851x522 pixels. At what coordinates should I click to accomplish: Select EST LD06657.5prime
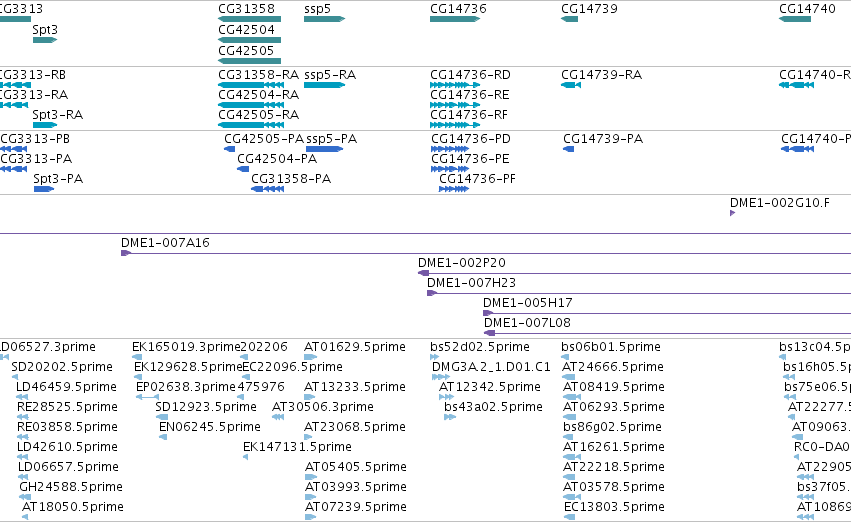pos(23,478)
